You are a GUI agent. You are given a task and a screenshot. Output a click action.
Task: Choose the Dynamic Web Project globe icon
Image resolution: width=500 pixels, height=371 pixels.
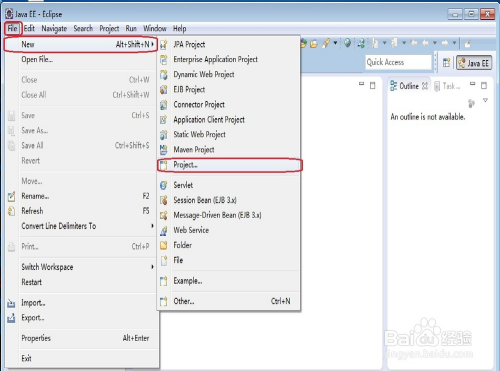pos(163,75)
